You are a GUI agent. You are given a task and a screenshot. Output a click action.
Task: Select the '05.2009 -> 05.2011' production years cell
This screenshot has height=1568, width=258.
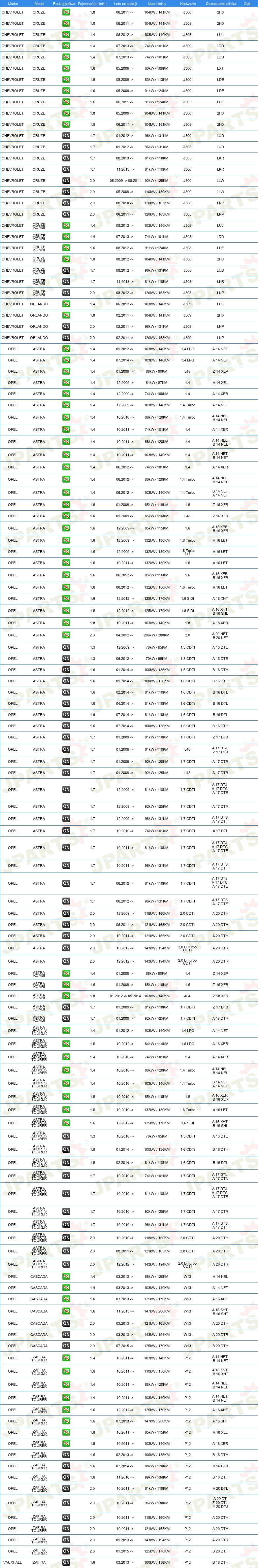pos(125,181)
